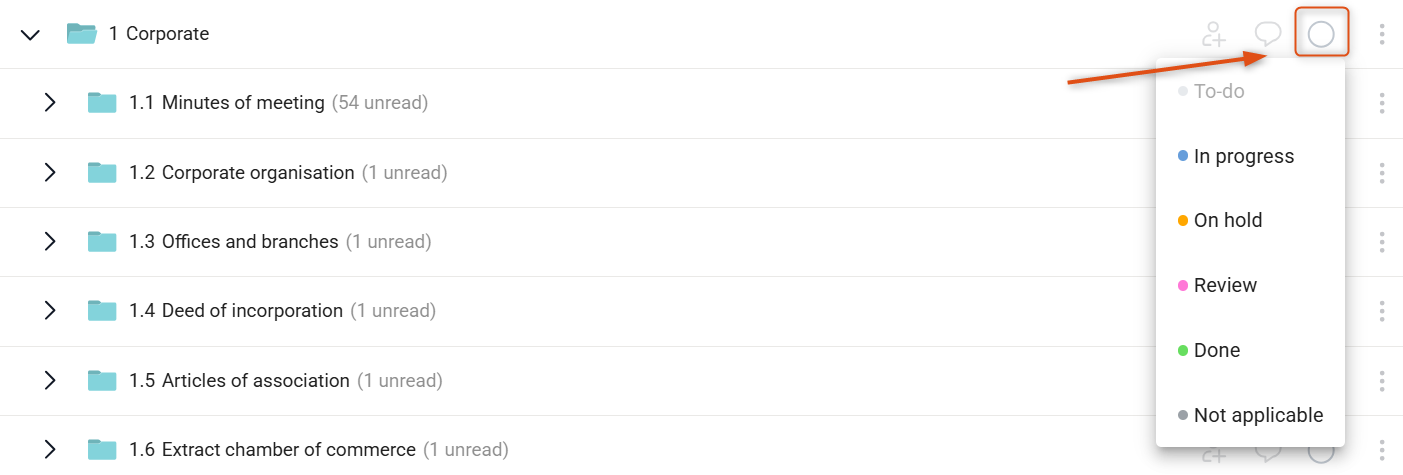
Task: Expand 1.6 Extract chamber of commerce folder
Action: click(x=50, y=450)
